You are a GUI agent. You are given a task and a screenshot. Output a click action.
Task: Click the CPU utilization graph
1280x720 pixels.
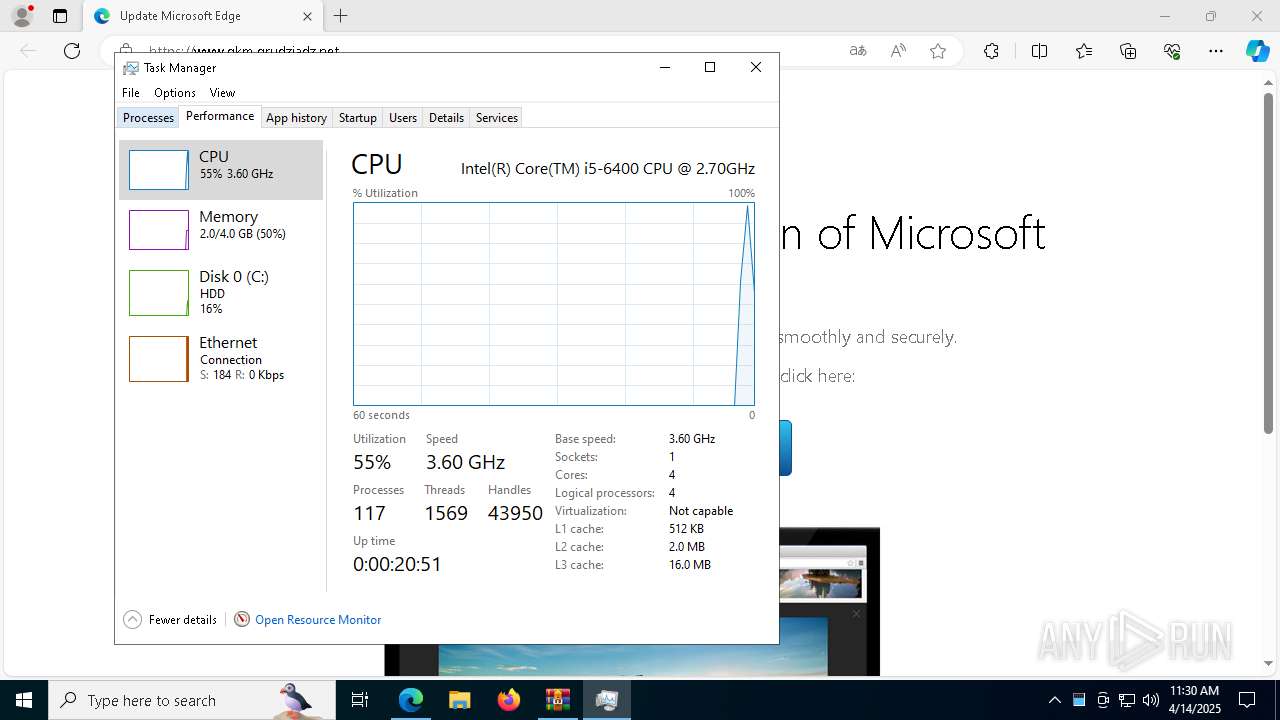pos(554,304)
